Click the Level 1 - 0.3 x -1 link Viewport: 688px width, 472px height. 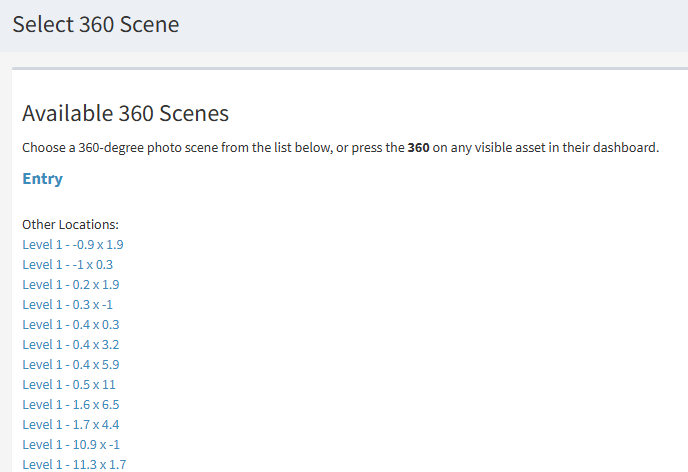point(66,304)
